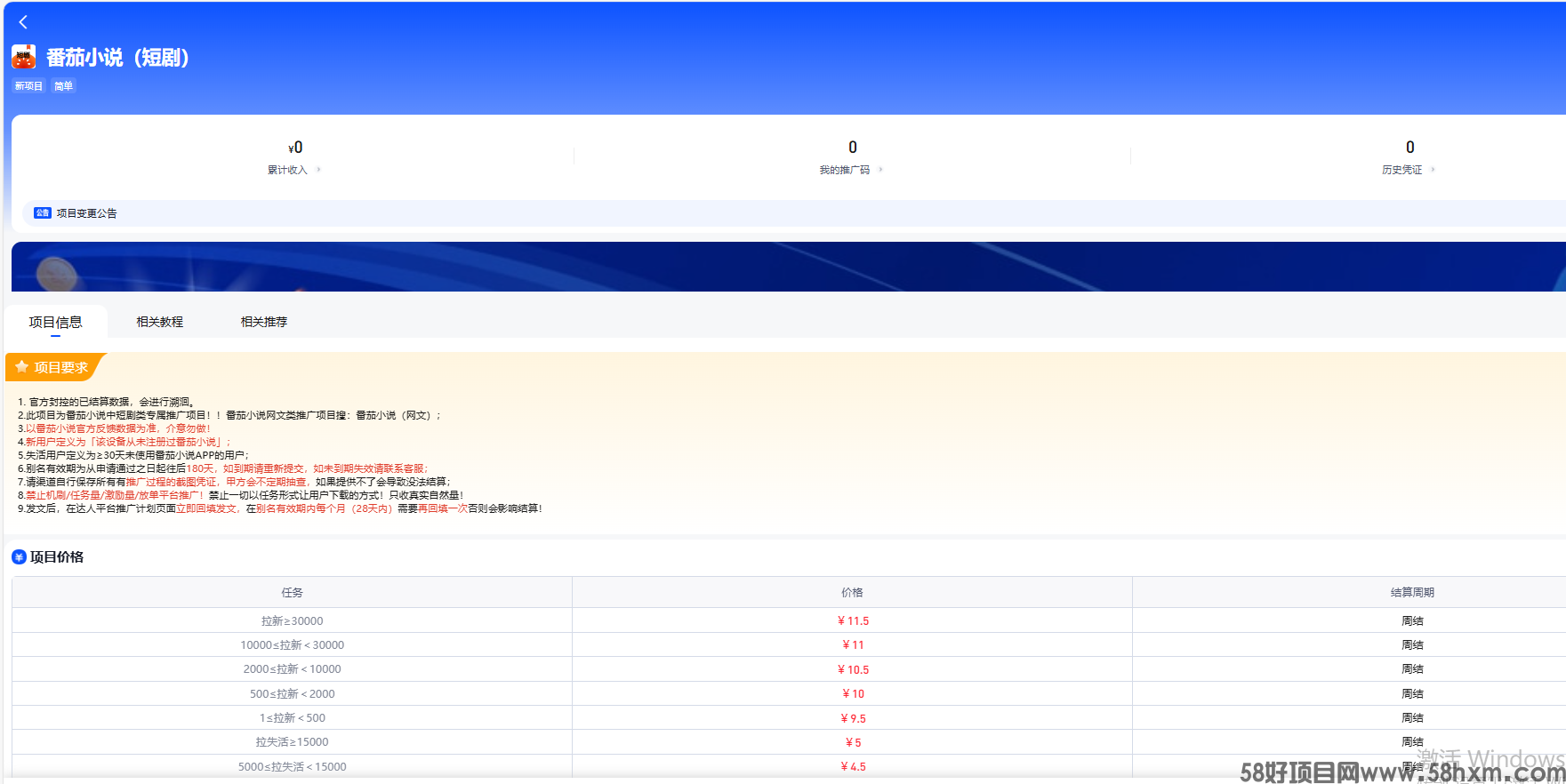This screenshot has width=1566, height=784.
Task: Click the ¥11.5 price value
Action: (853, 620)
